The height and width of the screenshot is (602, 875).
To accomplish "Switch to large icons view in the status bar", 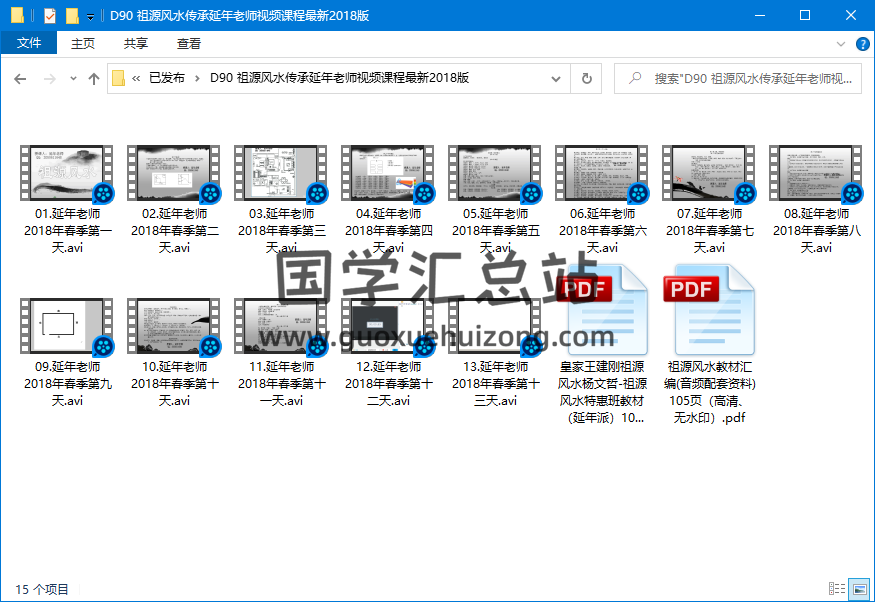I will 857,589.
